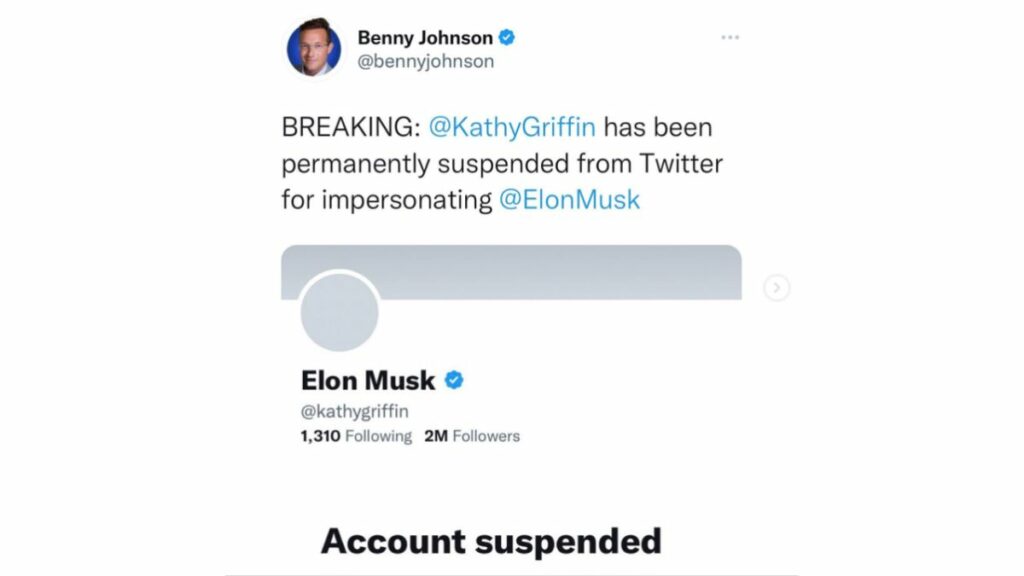The image size is (1024, 576).
Task: Click the Account suspended heading
Action: 491,541
